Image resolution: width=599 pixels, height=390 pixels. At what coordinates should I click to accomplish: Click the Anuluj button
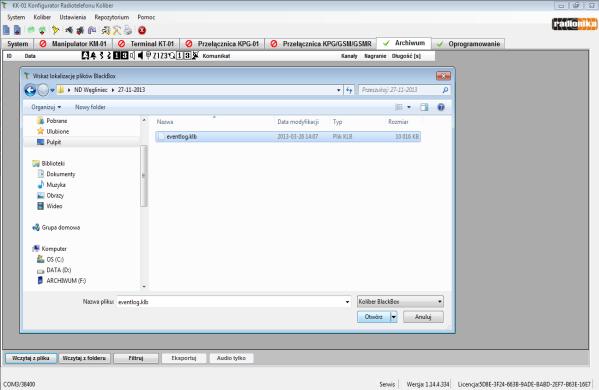(423, 317)
